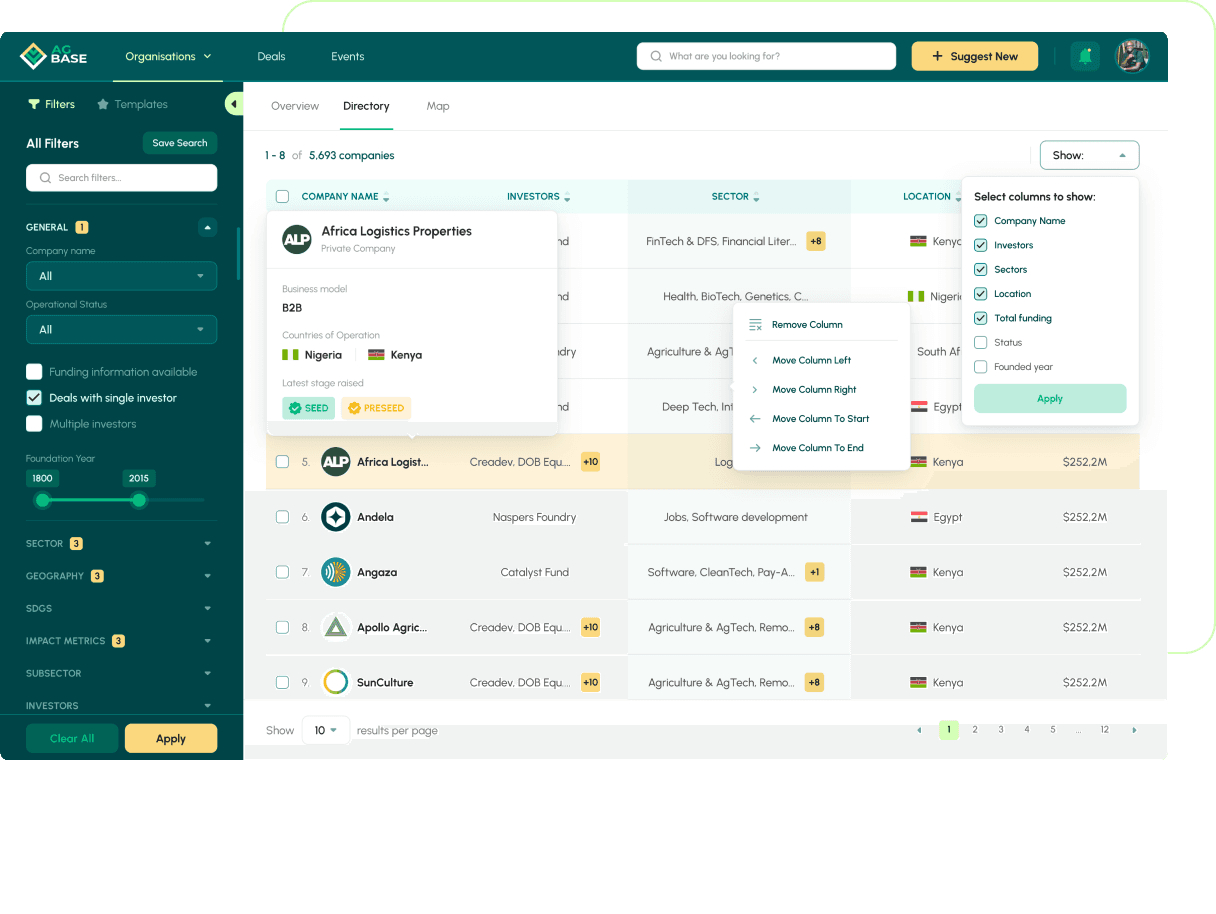1216x914 pixels.
Task: Enable Funding information available checkbox
Action: (34, 372)
